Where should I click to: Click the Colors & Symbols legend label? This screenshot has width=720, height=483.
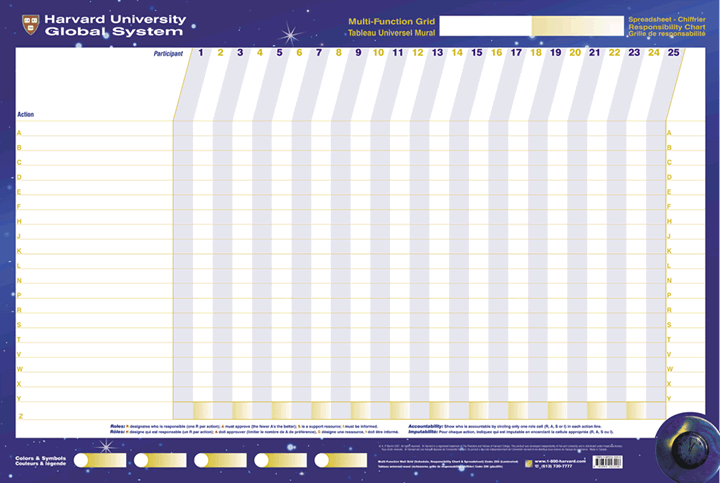pos(36,460)
